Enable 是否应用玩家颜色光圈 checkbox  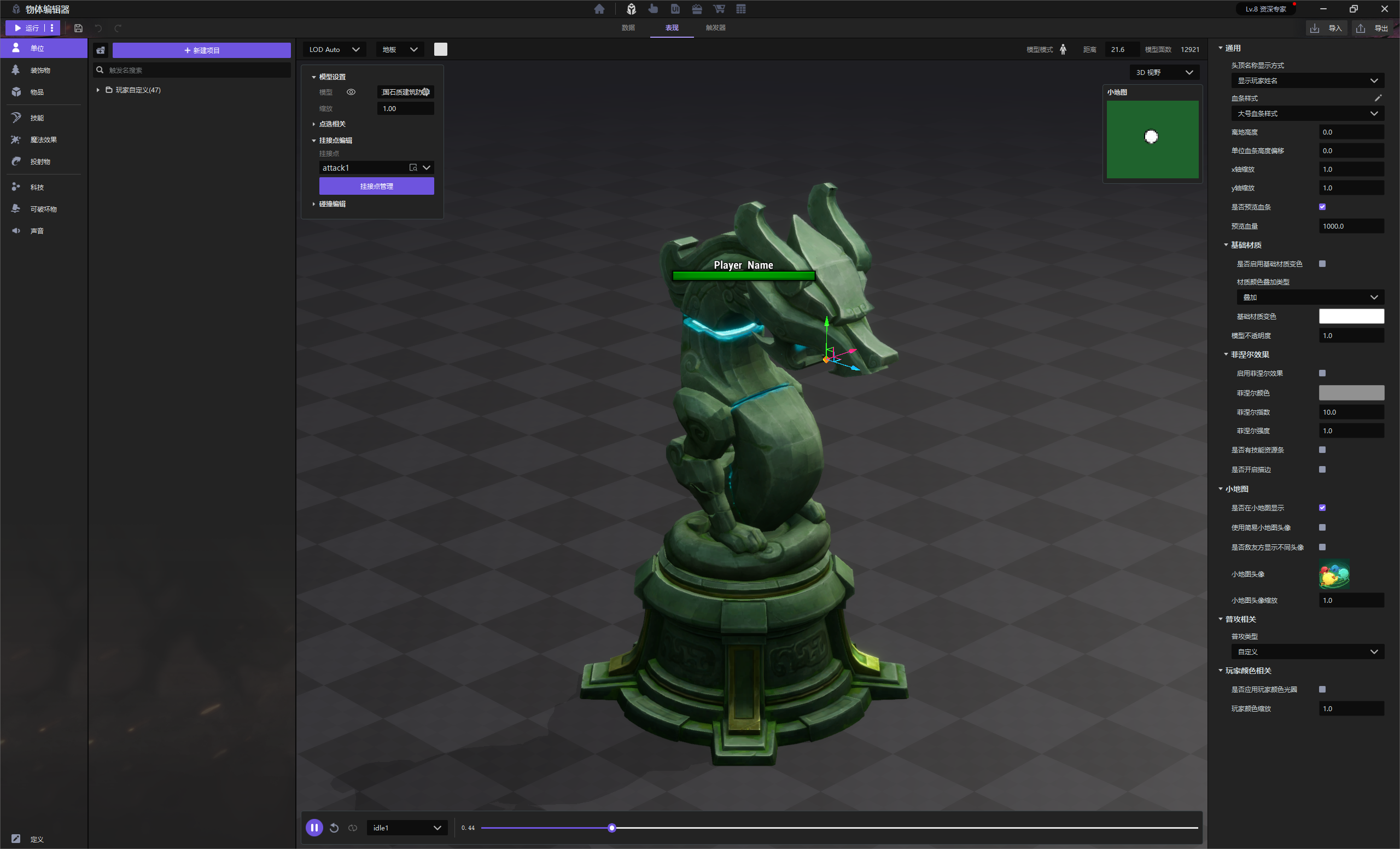click(x=1322, y=689)
